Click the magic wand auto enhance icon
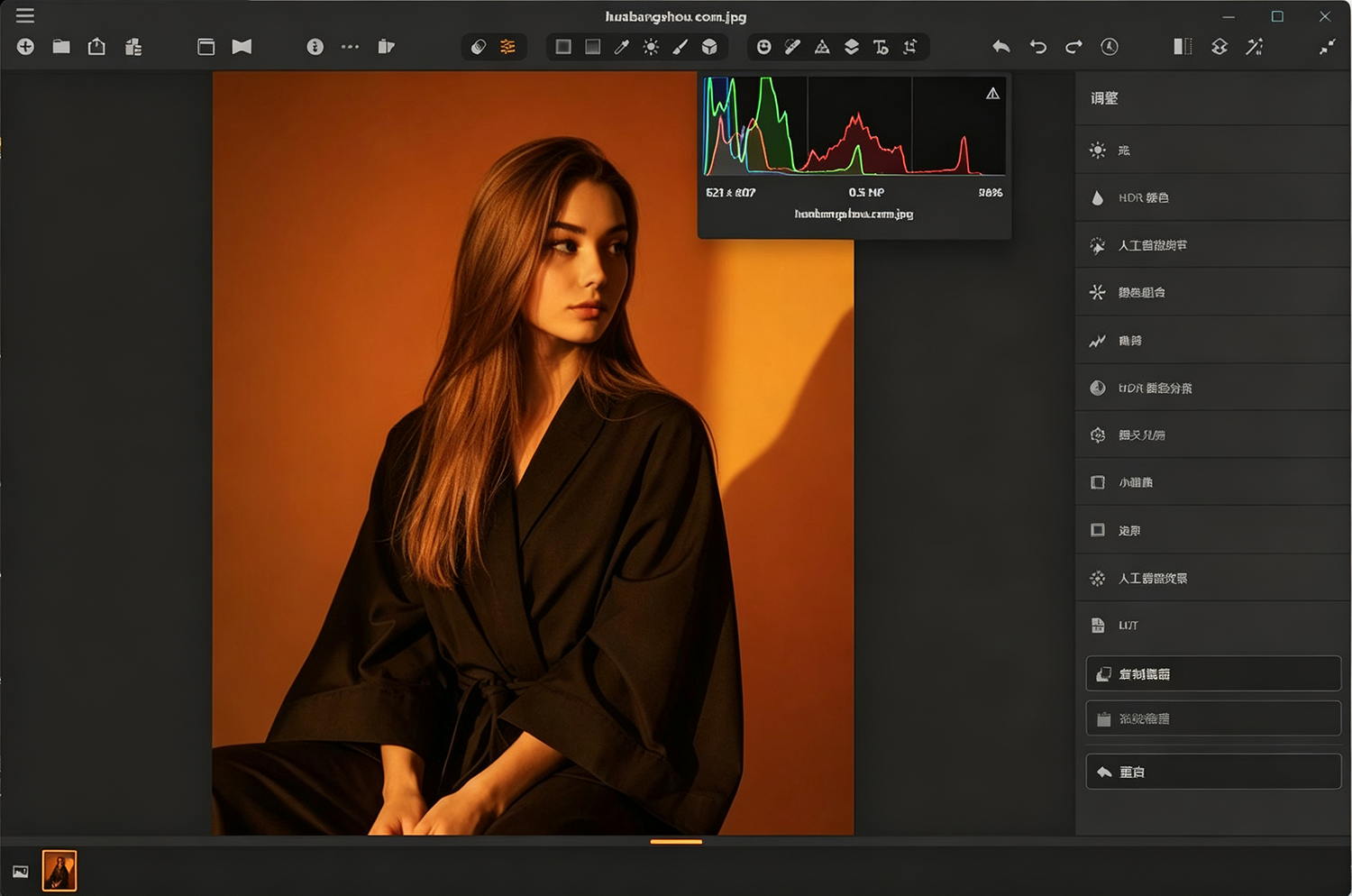Image resolution: width=1352 pixels, height=896 pixels. click(x=1254, y=47)
